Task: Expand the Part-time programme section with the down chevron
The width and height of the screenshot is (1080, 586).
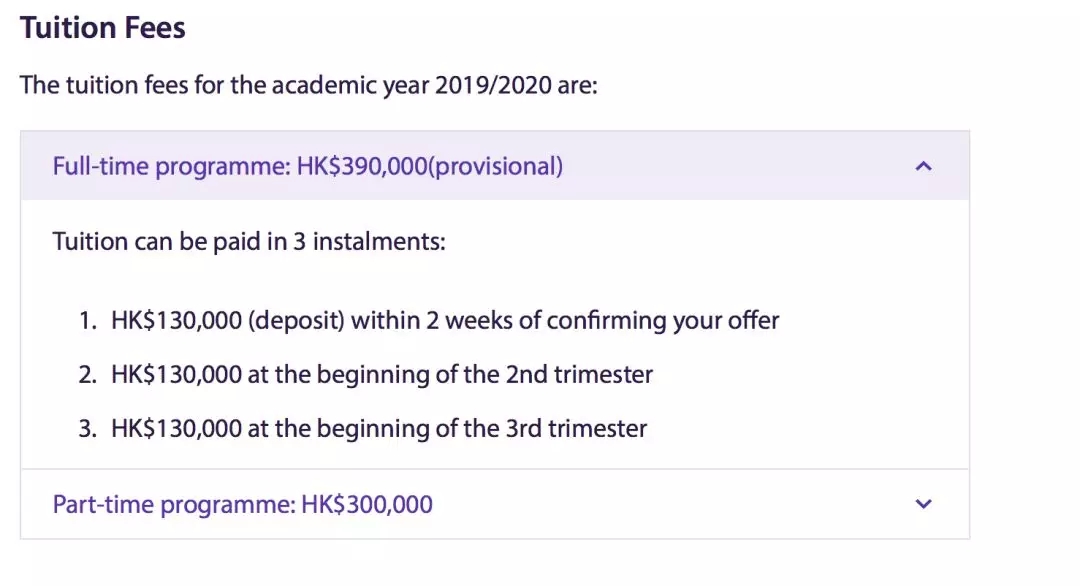Action: click(923, 504)
